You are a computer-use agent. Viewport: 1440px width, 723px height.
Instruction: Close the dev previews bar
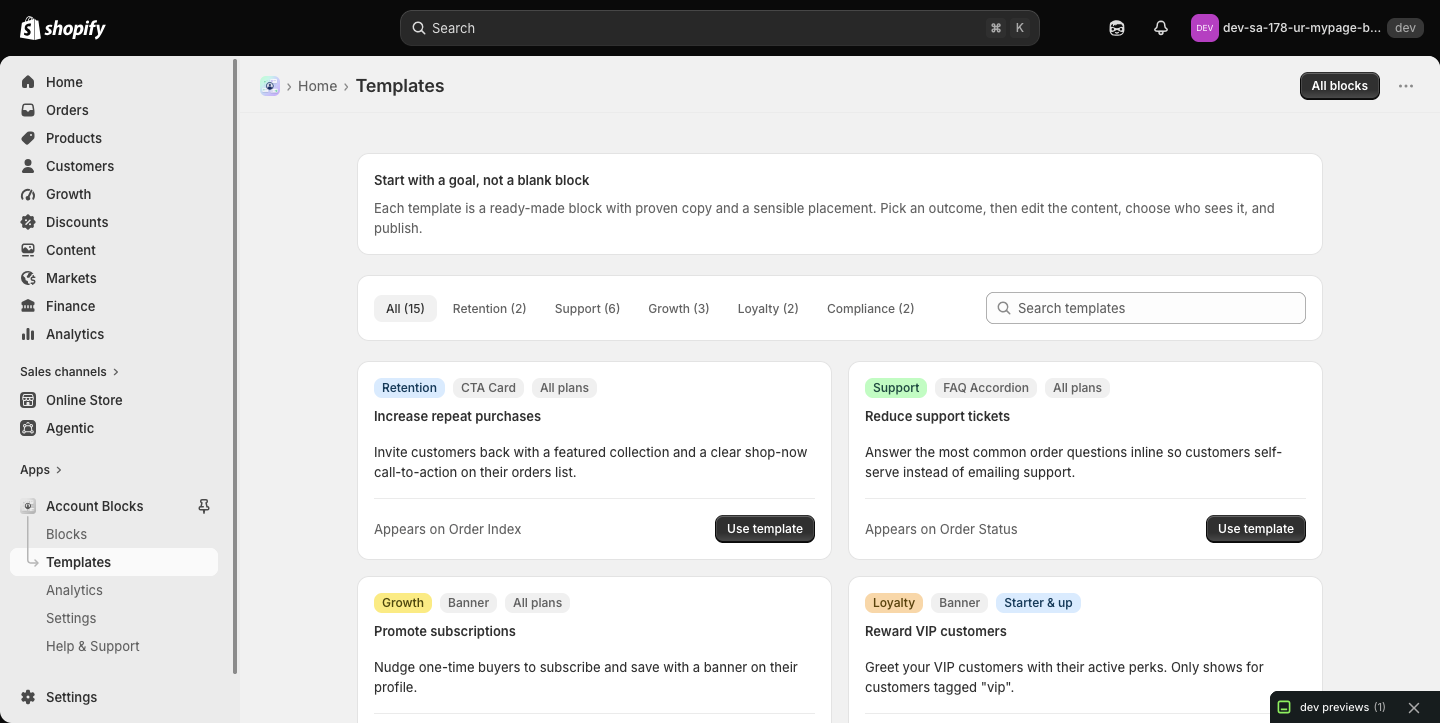click(x=1414, y=707)
